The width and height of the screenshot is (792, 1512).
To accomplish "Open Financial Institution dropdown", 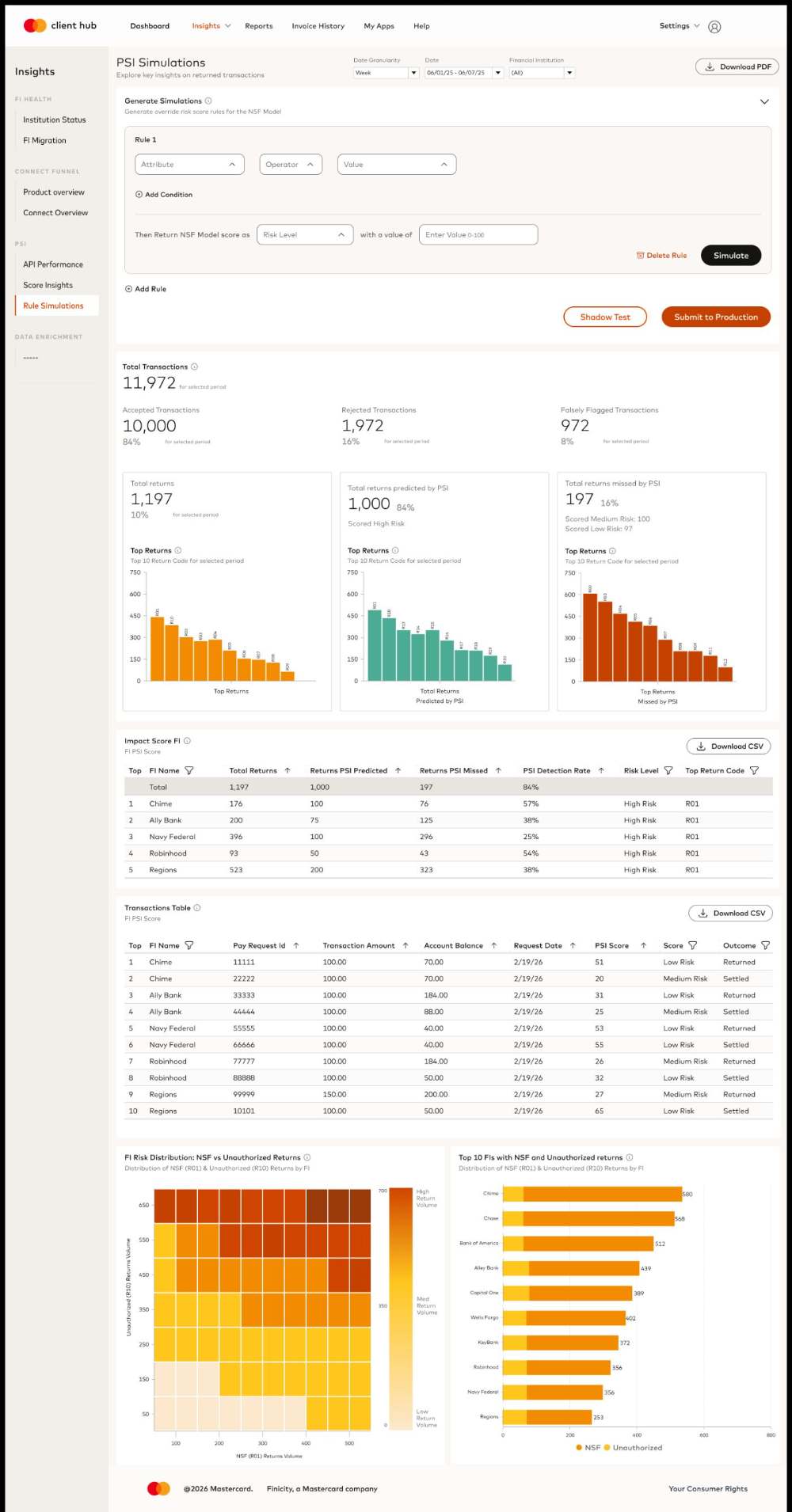I will click(x=542, y=73).
